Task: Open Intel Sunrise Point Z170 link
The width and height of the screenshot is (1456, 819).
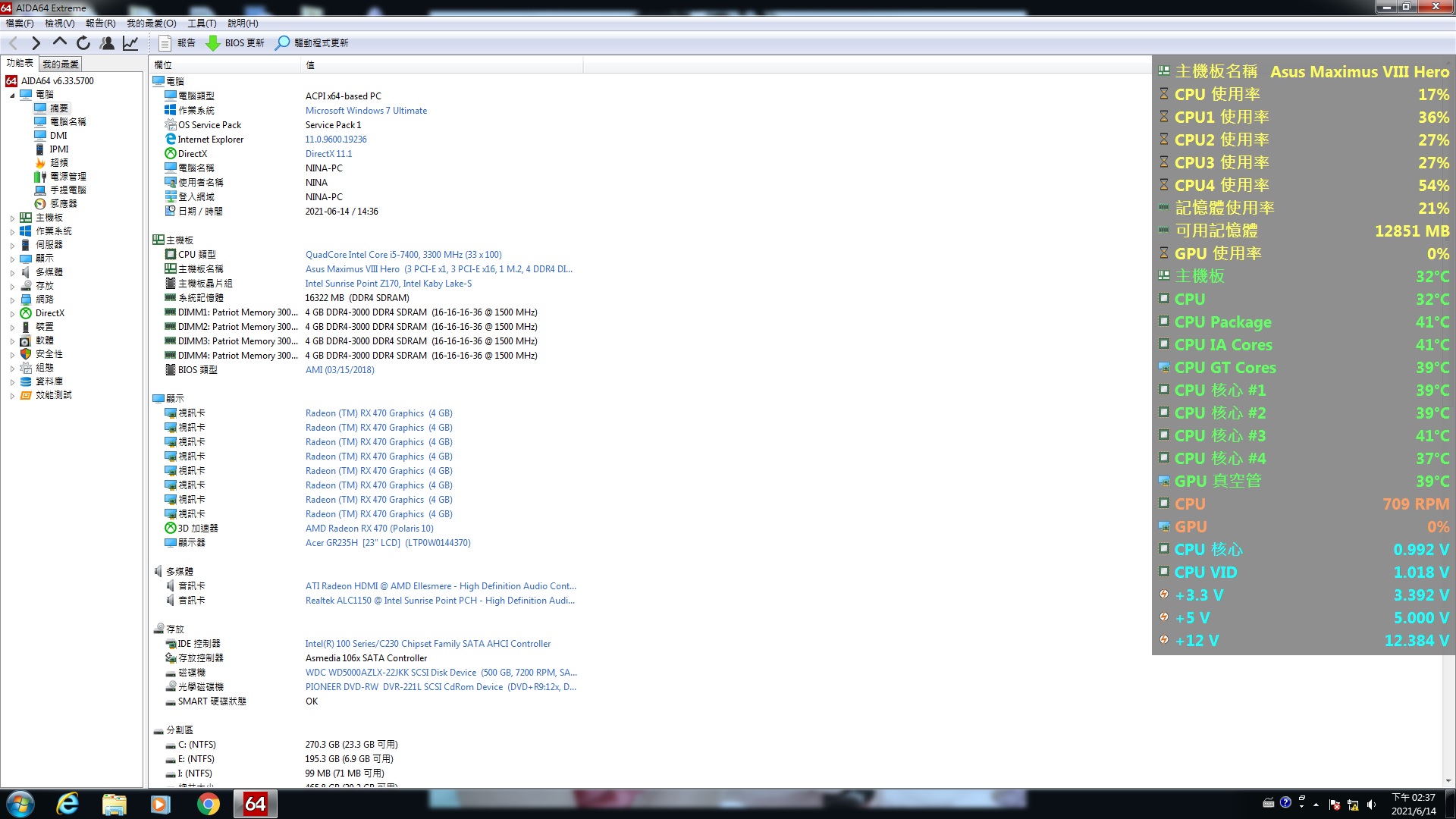Action: coord(388,284)
